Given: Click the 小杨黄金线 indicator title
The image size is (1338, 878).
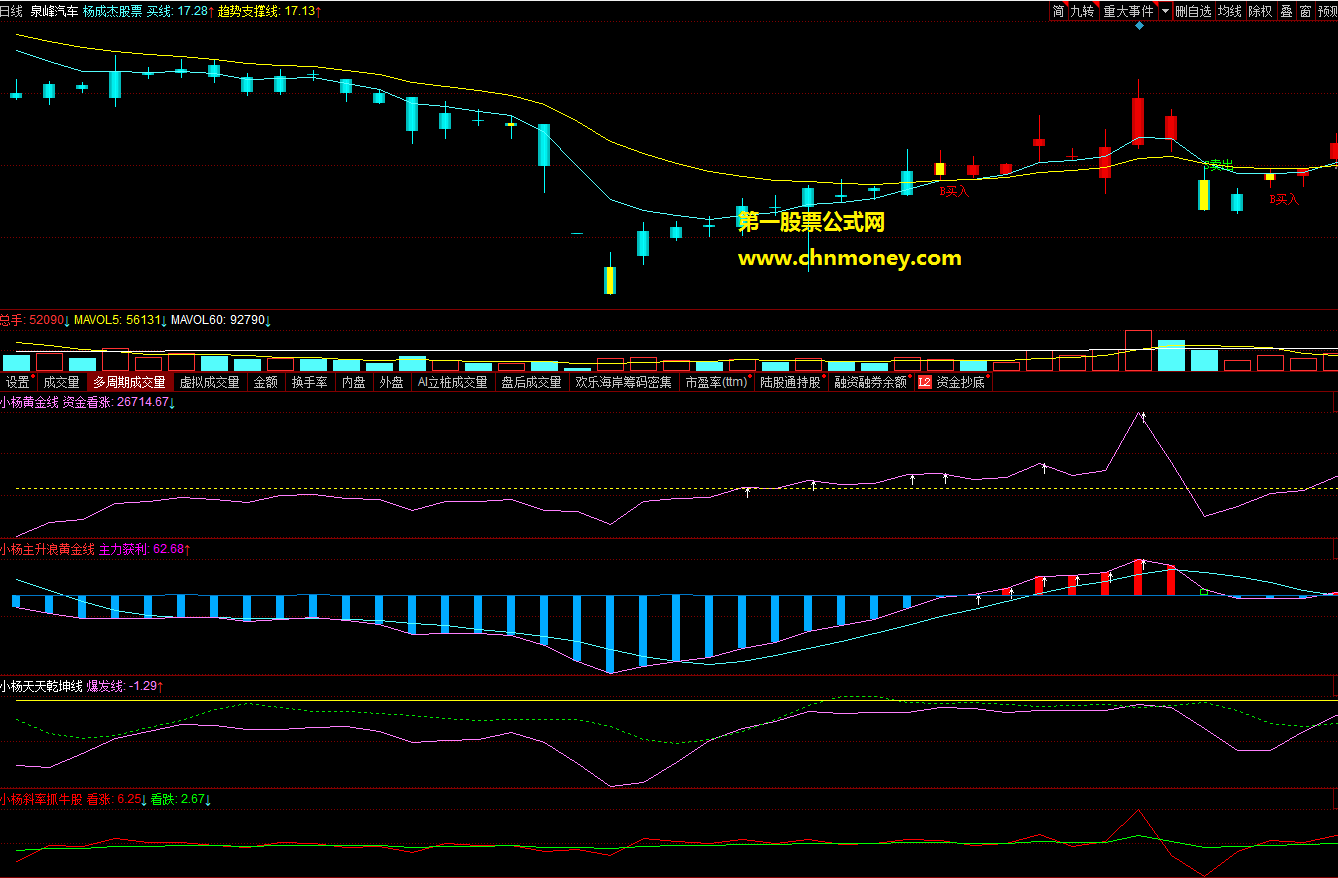Looking at the screenshot, I should (29, 402).
